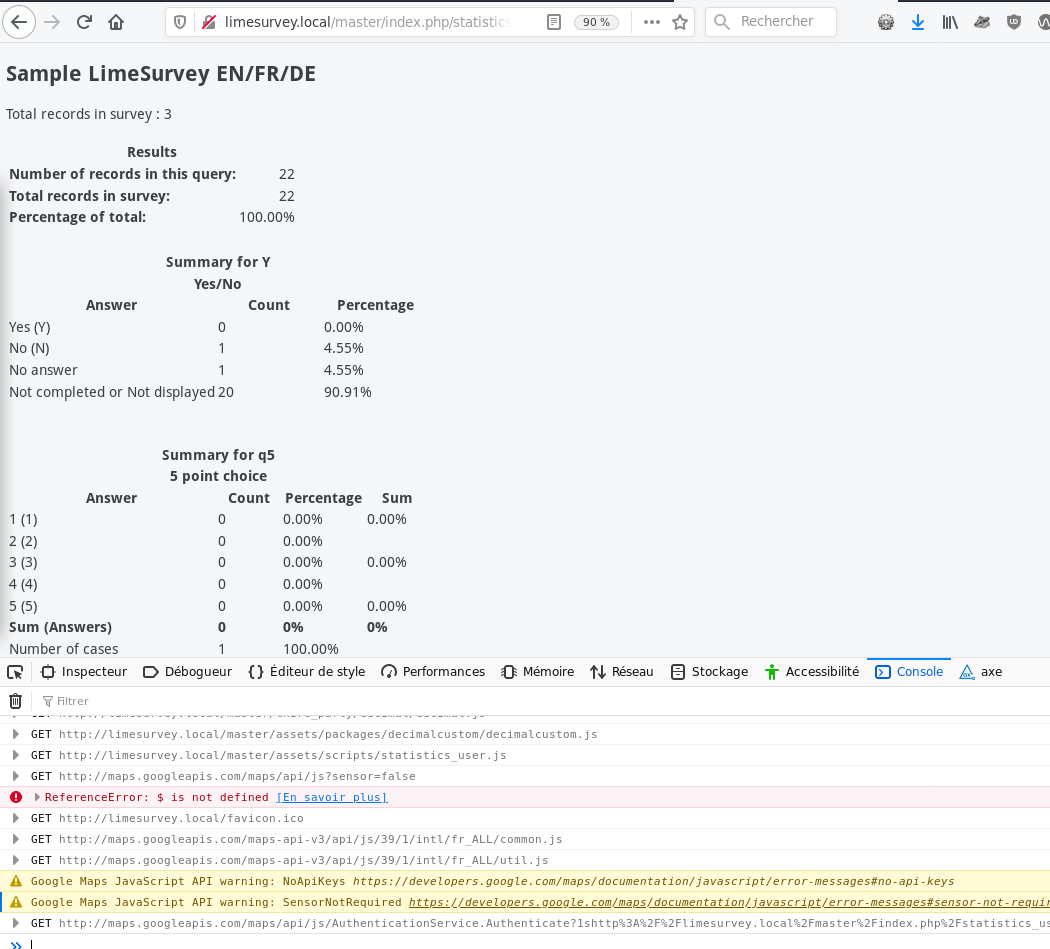Open the downloads arrow in toolbar
The image size is (1050, 949).
coord(918,22)
